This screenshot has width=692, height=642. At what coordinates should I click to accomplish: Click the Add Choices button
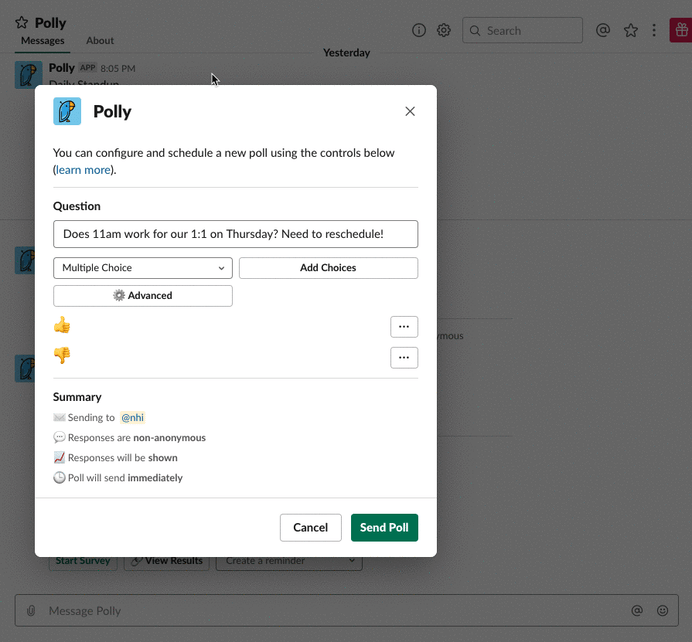[328, 268]
